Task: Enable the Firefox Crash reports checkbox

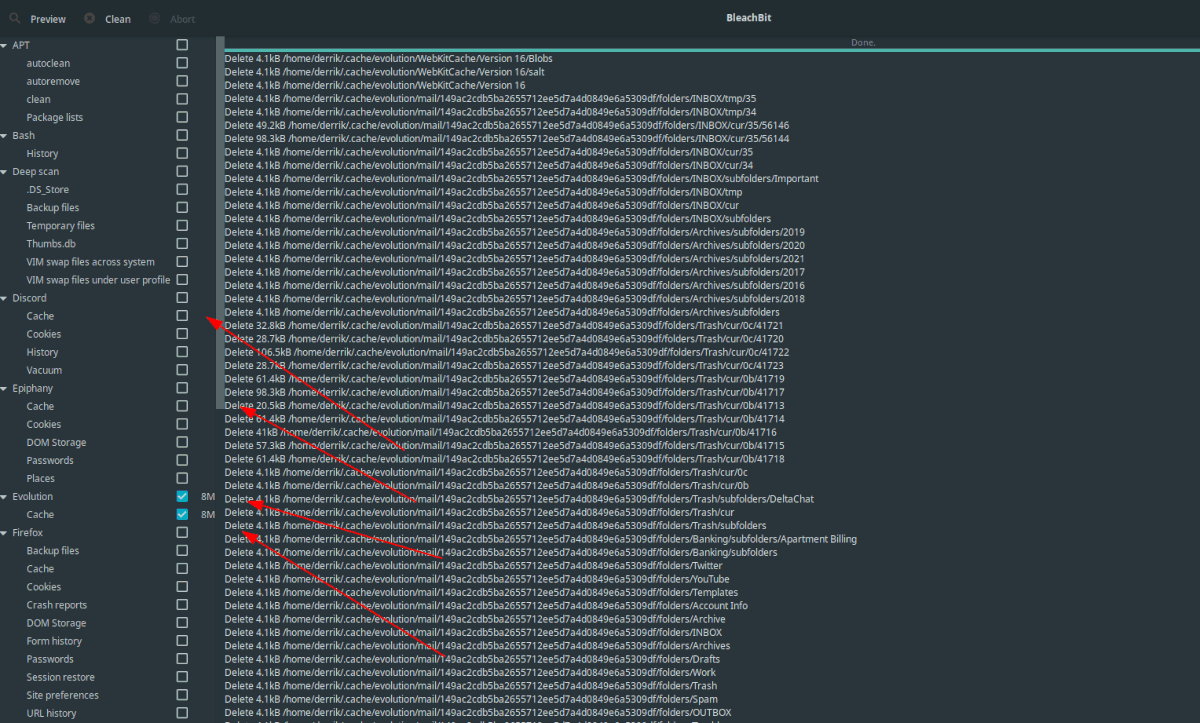Action: click(x=182, y=605)
